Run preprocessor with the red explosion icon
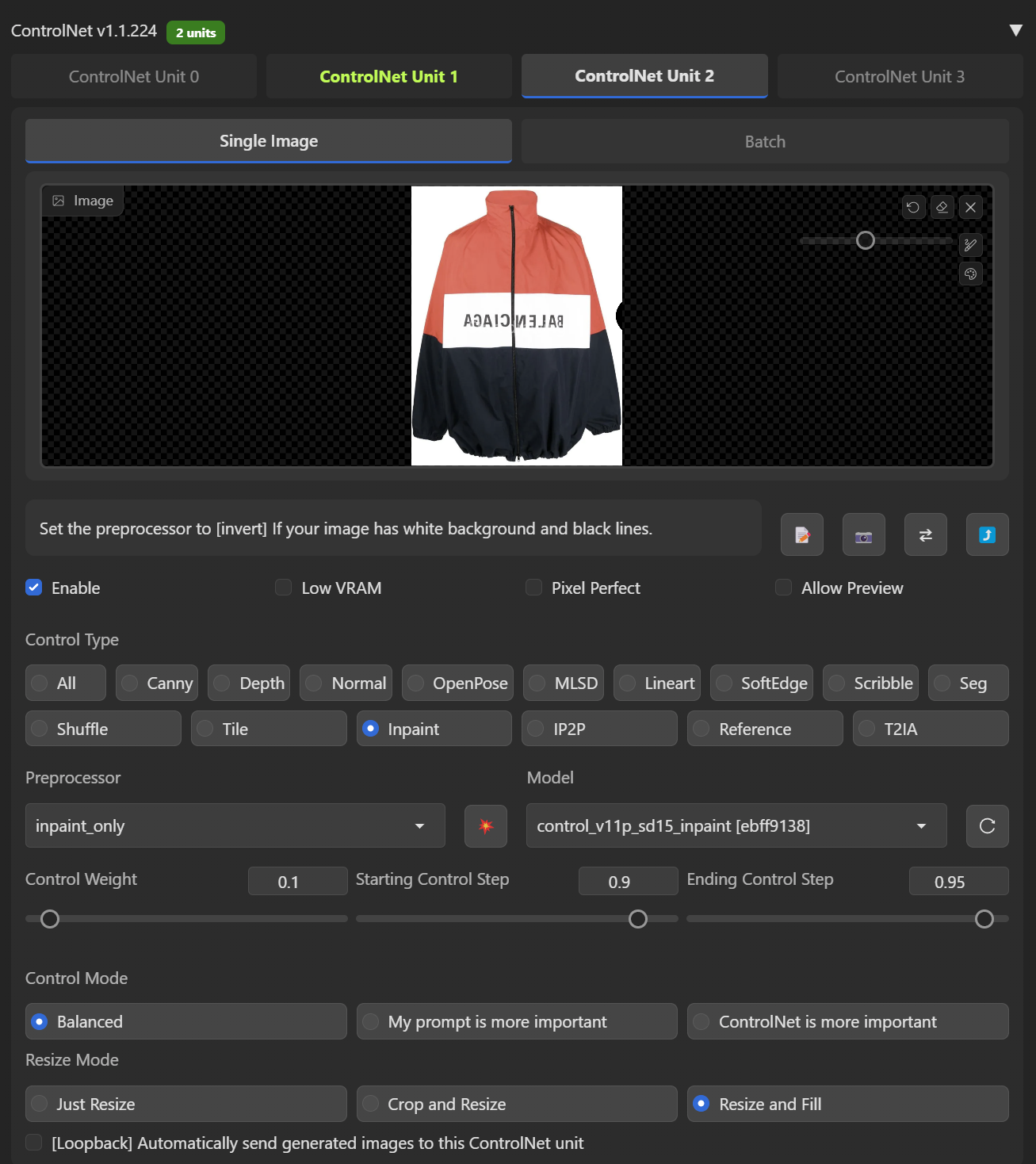 (486, 826)
